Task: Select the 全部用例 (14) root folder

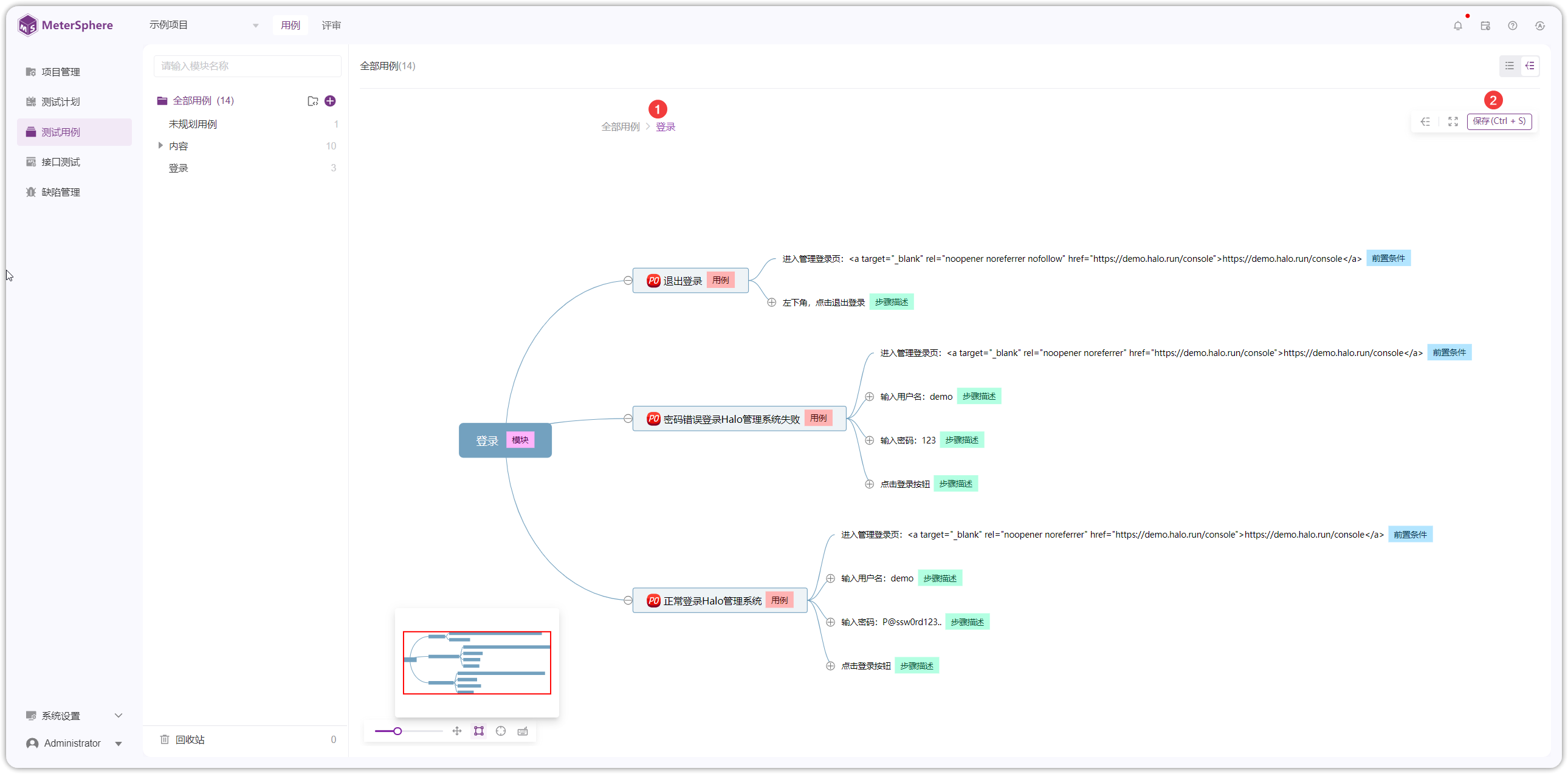Action: [204, 101]
